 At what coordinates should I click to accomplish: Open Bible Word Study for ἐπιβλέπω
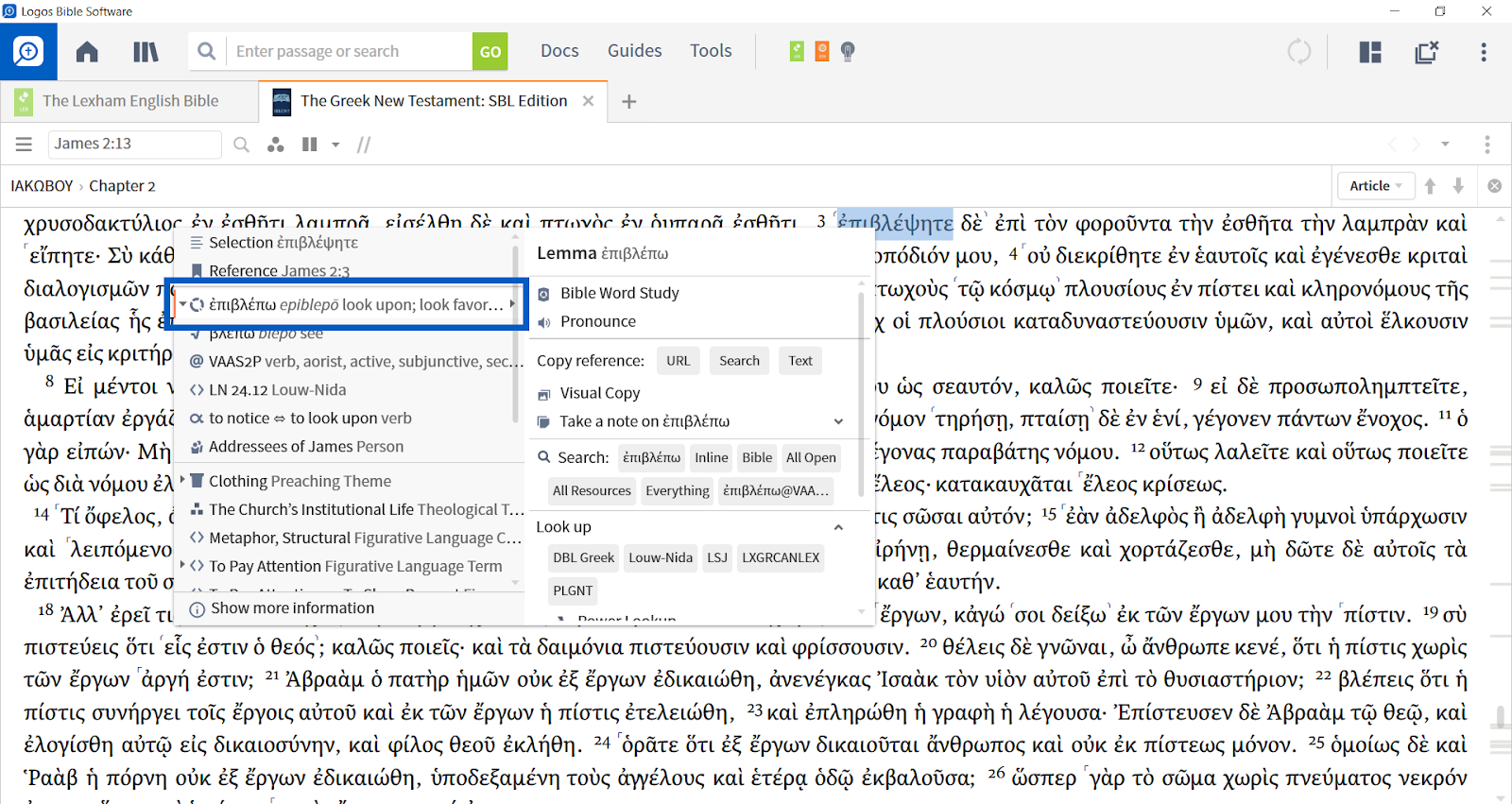pyautogui.click(x=619, y=294)
